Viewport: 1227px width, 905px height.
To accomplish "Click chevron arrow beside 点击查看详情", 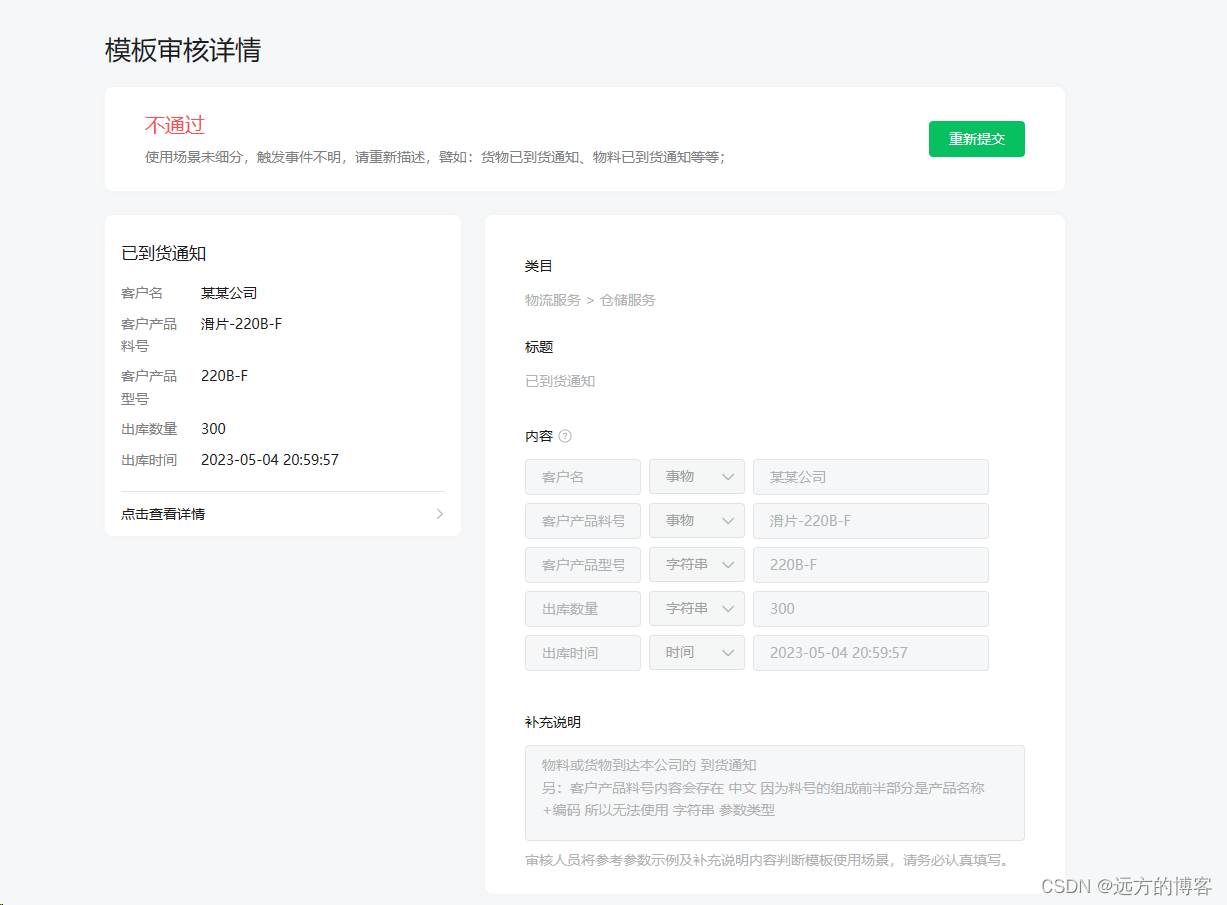I will [440, 514].
